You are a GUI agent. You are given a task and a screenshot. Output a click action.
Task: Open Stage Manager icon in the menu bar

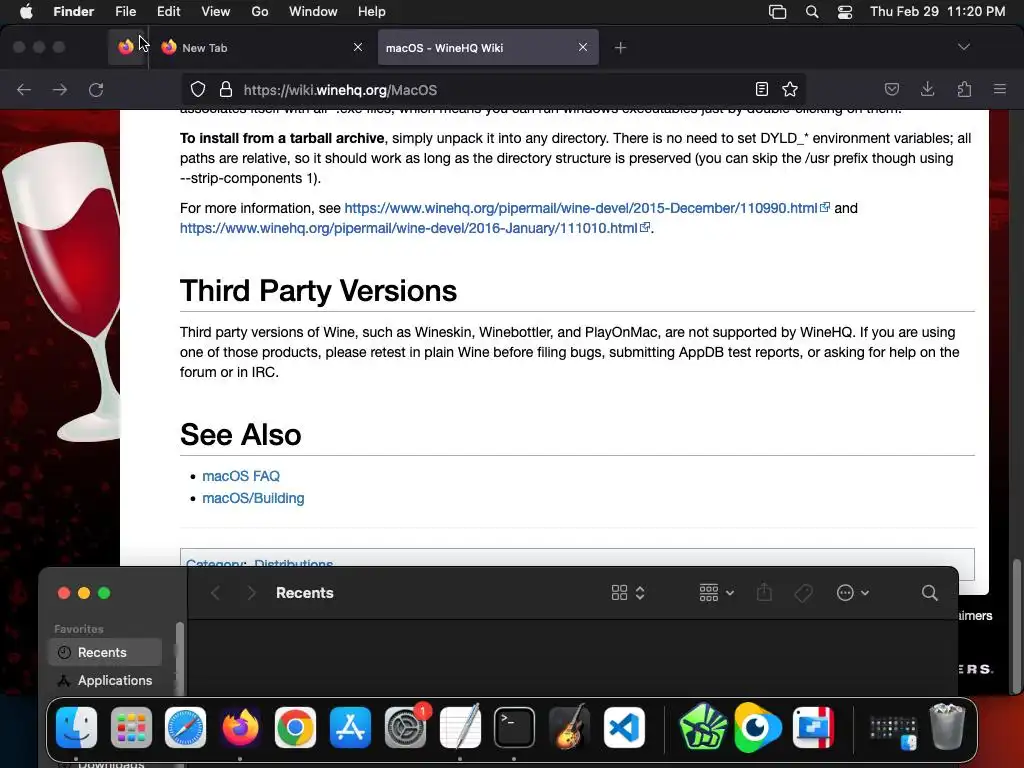coord(777,12)
